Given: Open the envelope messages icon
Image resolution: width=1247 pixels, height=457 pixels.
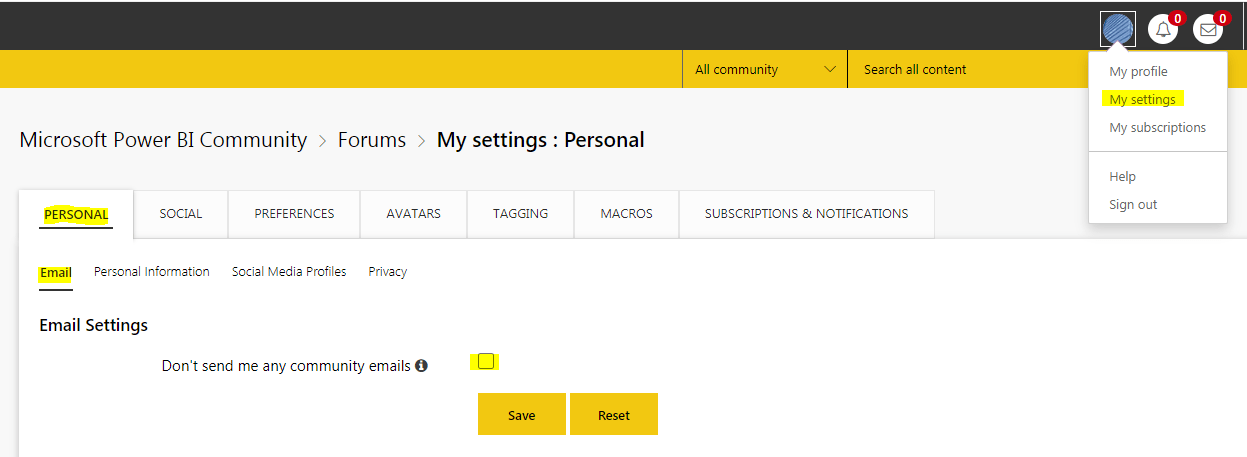Looking at the screenshot, I should click(x=1208, y=29).
